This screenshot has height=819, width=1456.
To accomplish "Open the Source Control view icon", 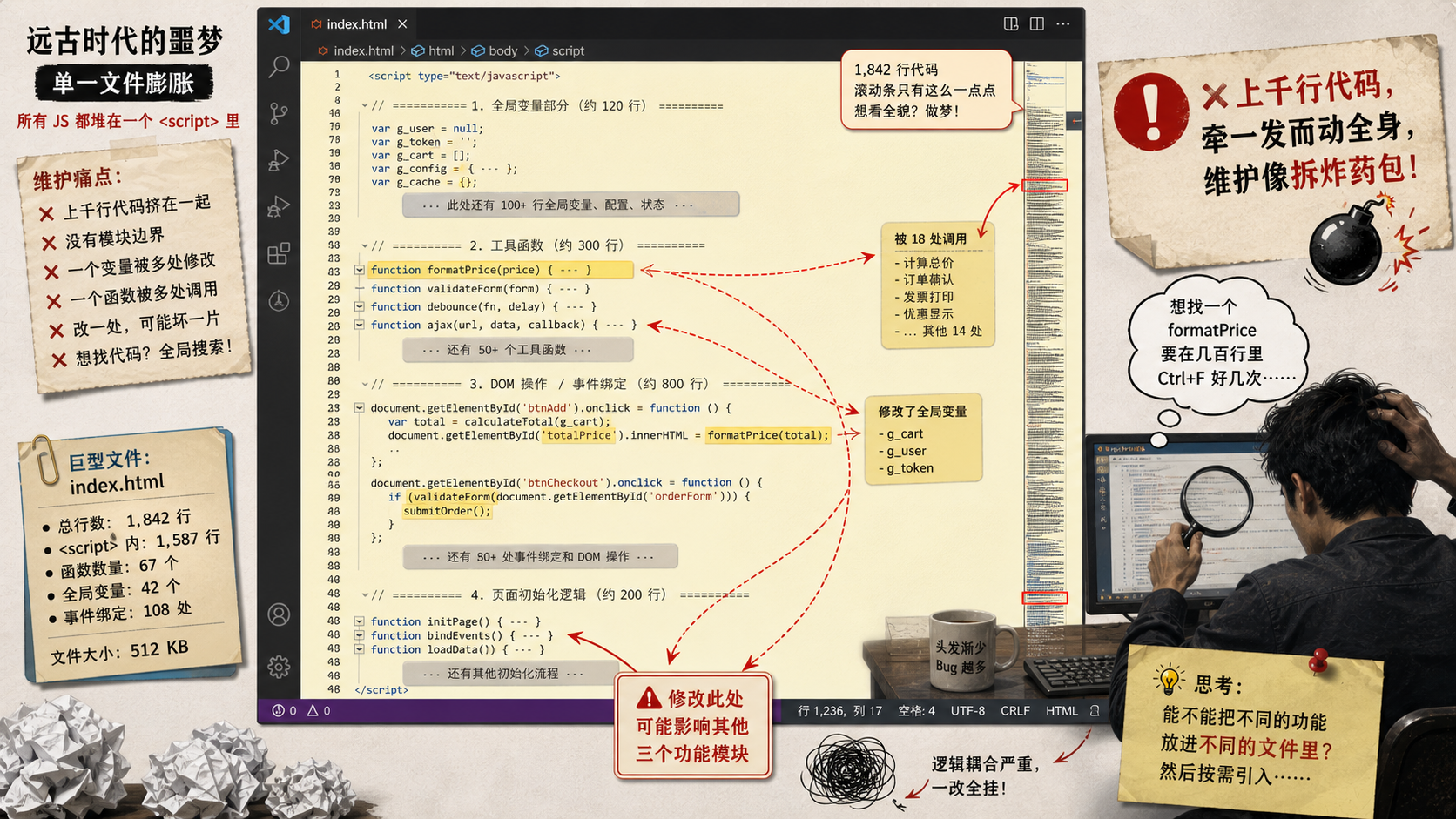I will 279,113.
